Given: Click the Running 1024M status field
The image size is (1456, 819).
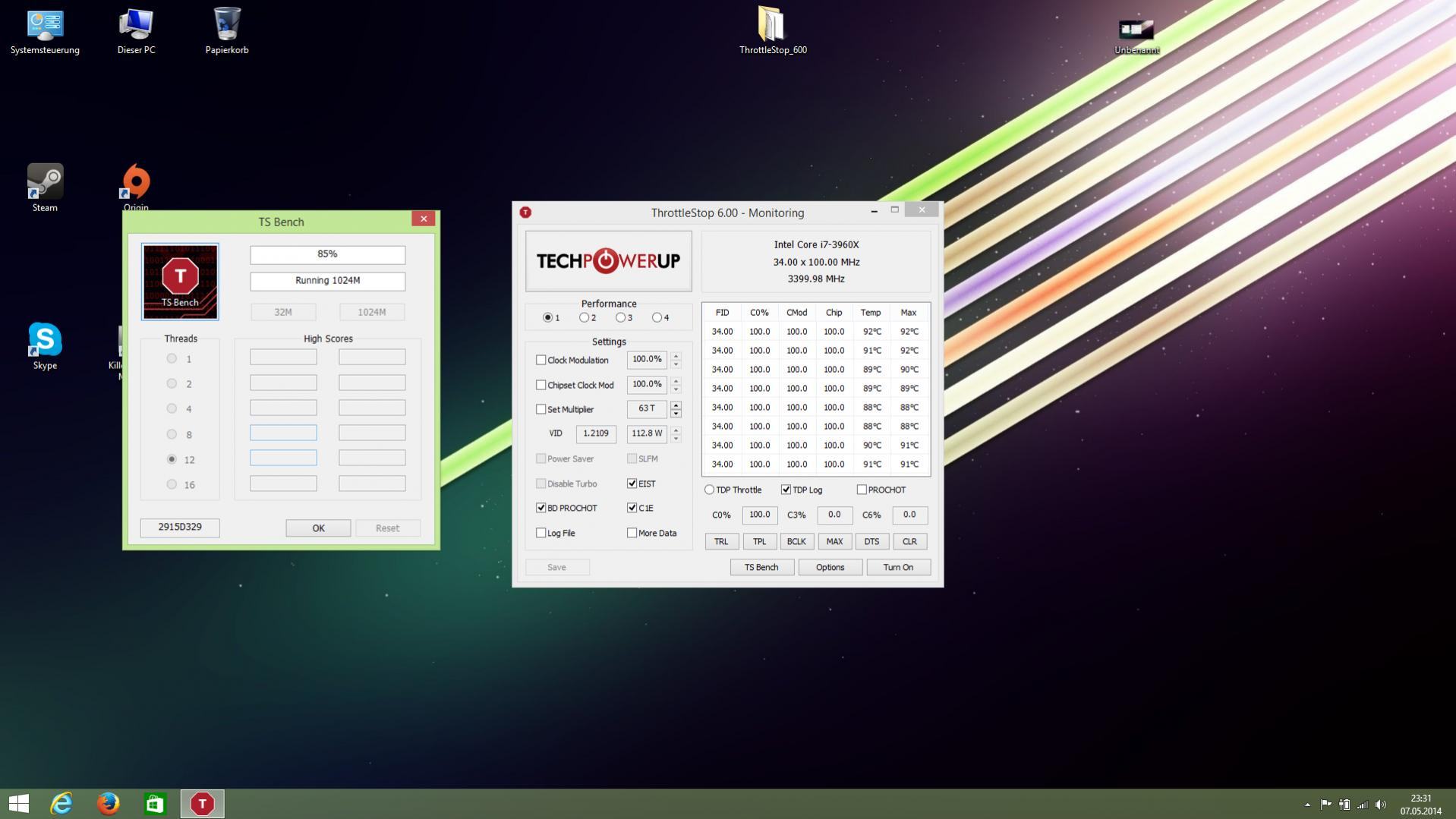Looking at the screenshot, I should pos(327,281).
